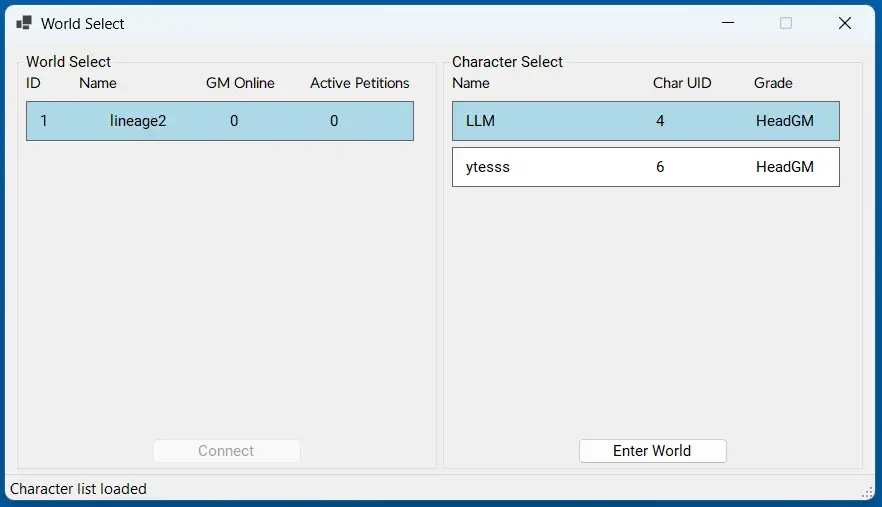The width and height of the screenshot is (882, 507).
Task: Click the Active Petitions column header
Action: pyautogui.click(x=359, y=83)
